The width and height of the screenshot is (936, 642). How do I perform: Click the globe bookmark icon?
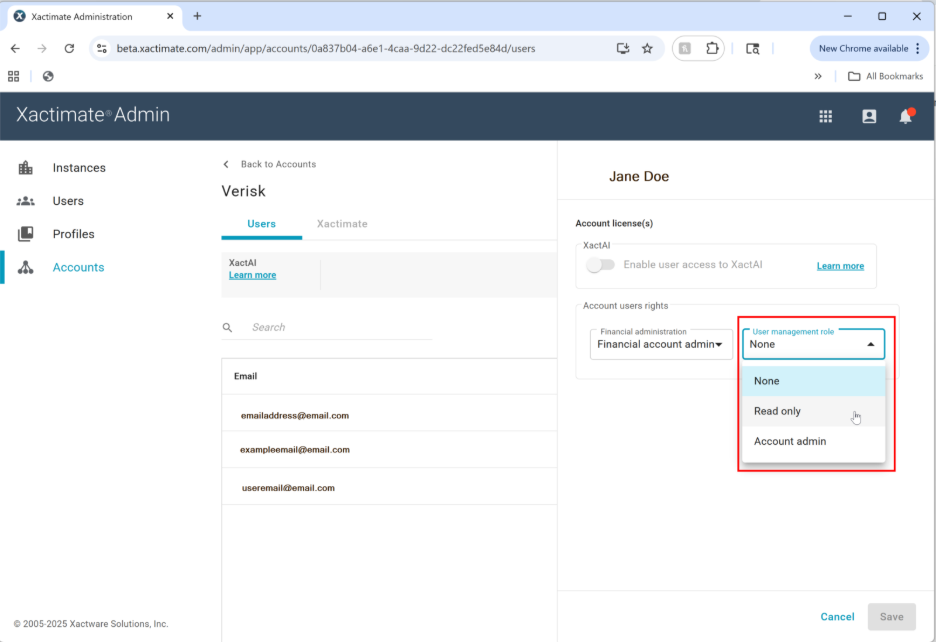pyautogui.click(x=48, y=76)
